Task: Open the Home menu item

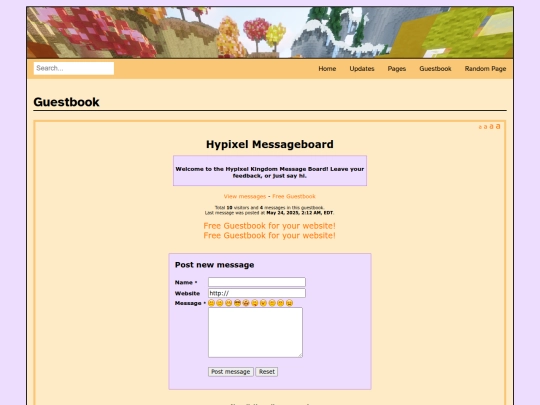Action: tap(327, 69)
